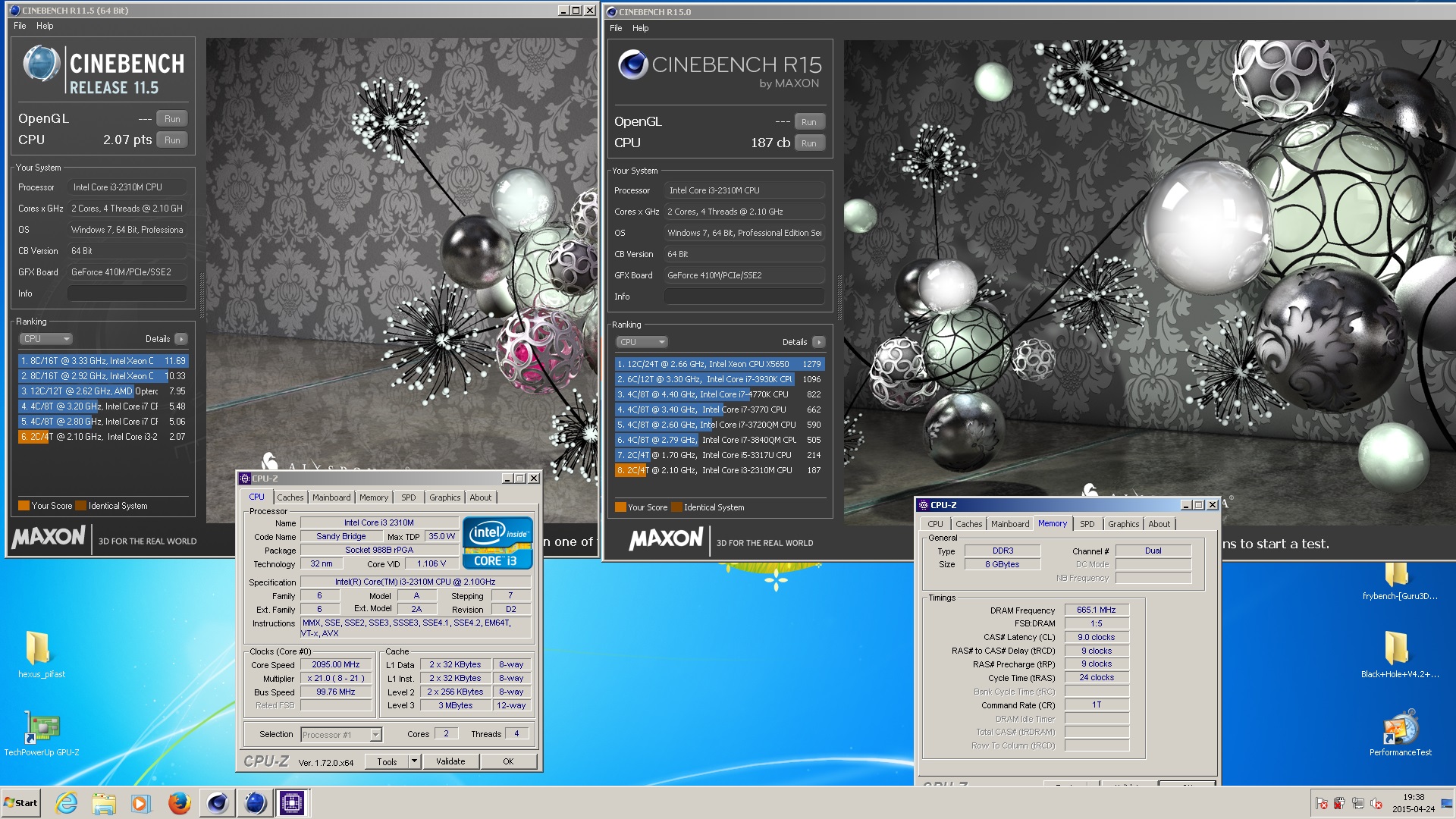Click Intel Core i3 logo in CPU-Z

[x=497, y=543]
